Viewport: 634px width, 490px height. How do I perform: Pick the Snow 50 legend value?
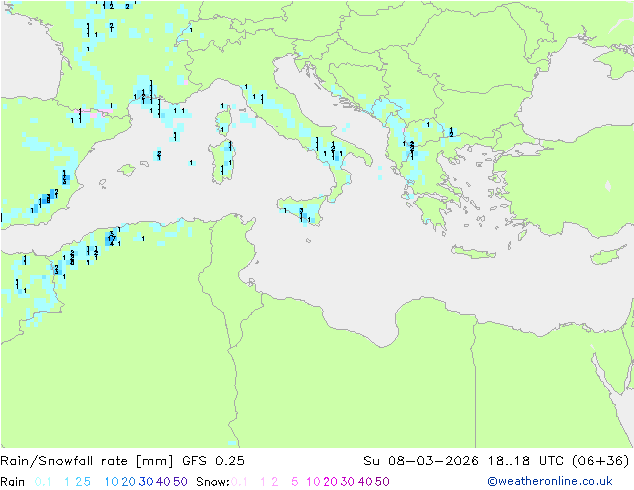coord(383,482)
